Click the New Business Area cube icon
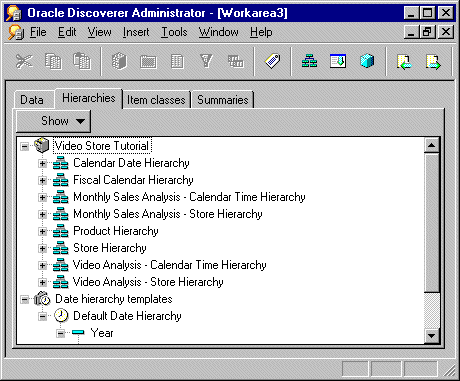 [119, 62]
